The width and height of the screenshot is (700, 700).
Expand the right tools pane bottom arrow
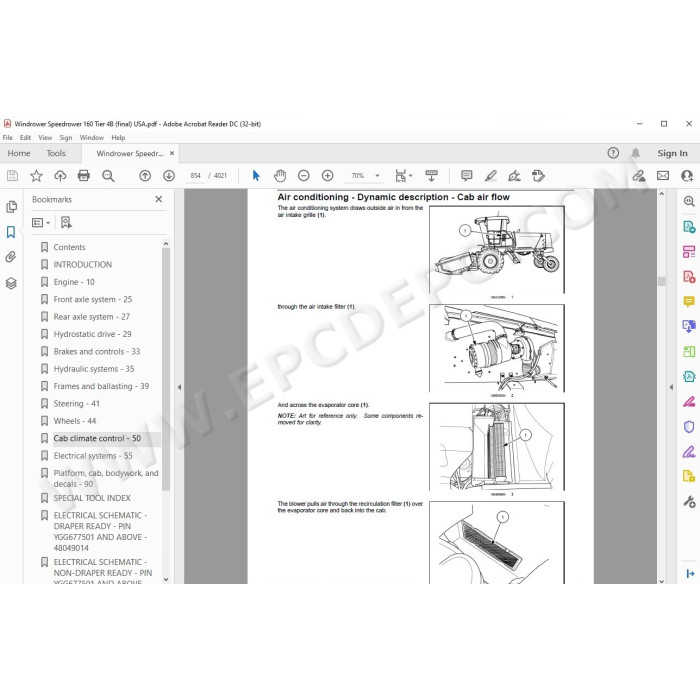[690, 573]
